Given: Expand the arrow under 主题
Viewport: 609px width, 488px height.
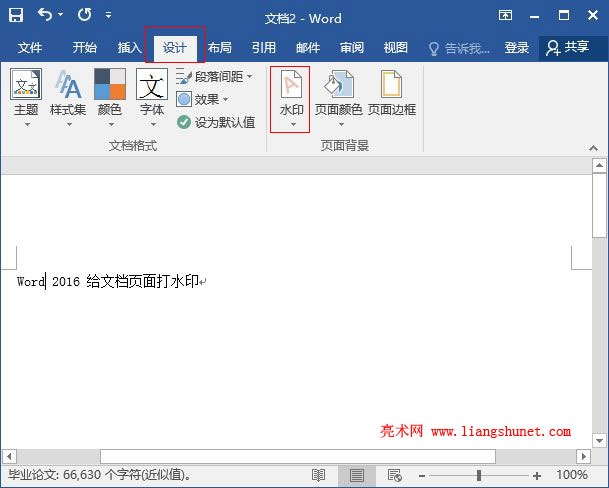Looking at the screenshot, I should tap(27, 125).
